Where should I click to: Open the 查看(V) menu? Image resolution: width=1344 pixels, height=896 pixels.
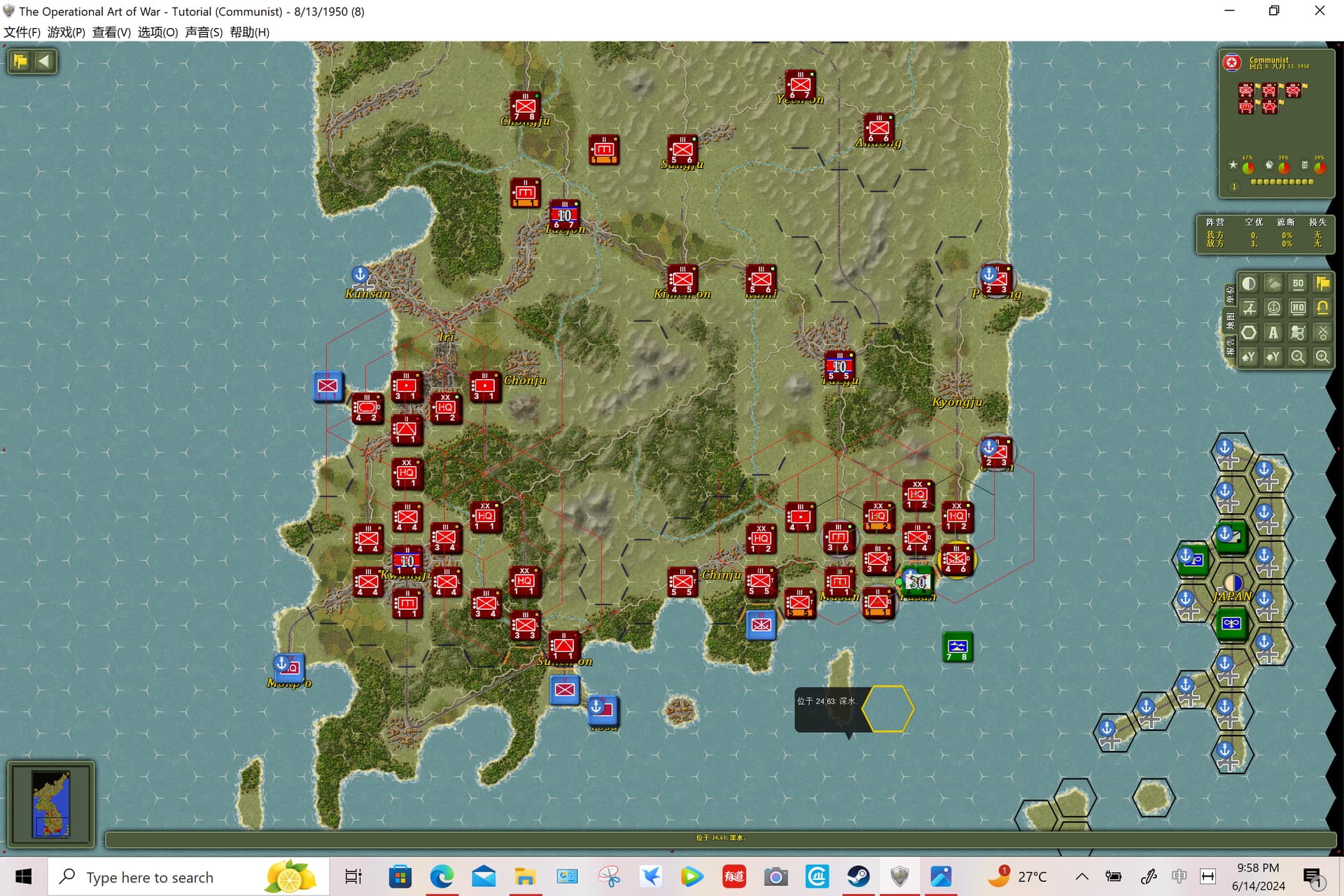click(111, 32)
